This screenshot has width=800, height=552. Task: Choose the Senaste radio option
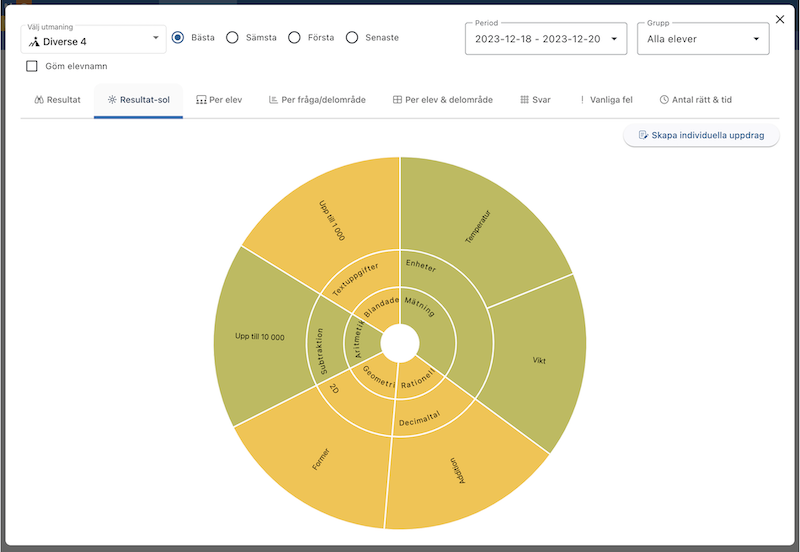352,38
